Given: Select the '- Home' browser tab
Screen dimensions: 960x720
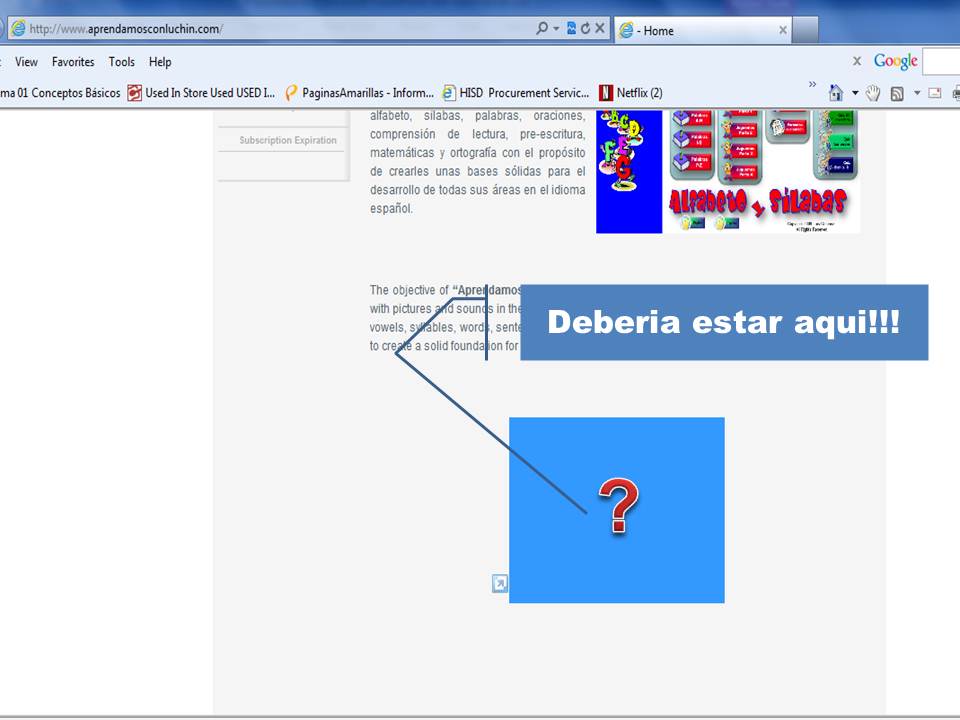Looking at the screenshot, I should coord(702,30).
